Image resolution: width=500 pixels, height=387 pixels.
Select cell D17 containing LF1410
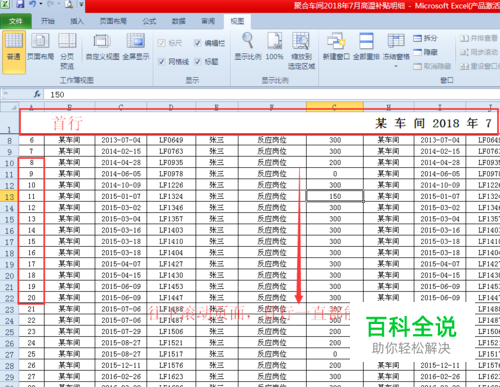[x=171, y=241]
